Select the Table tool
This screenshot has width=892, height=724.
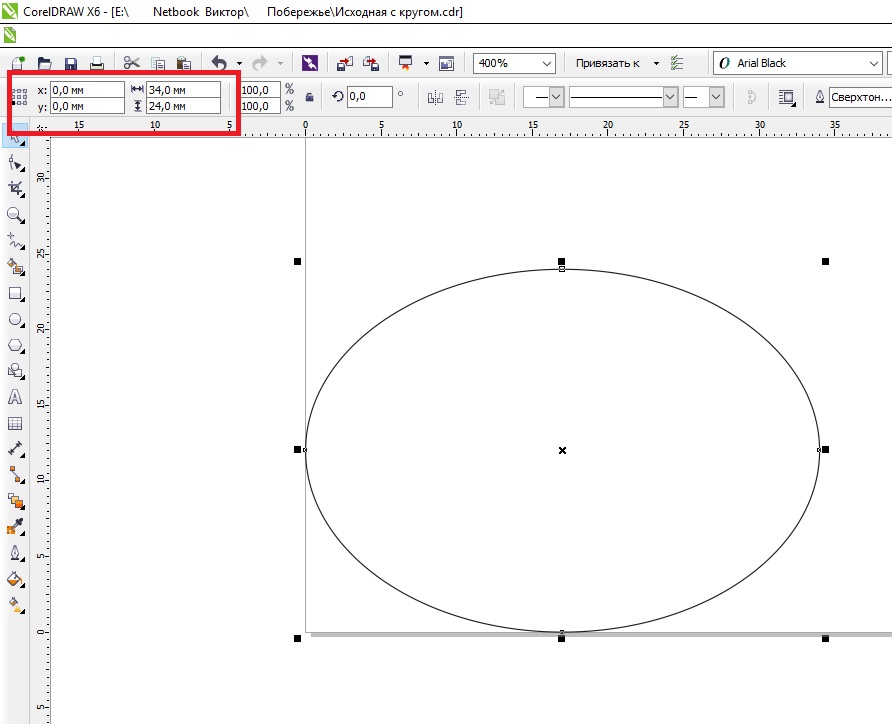(15, 423)
